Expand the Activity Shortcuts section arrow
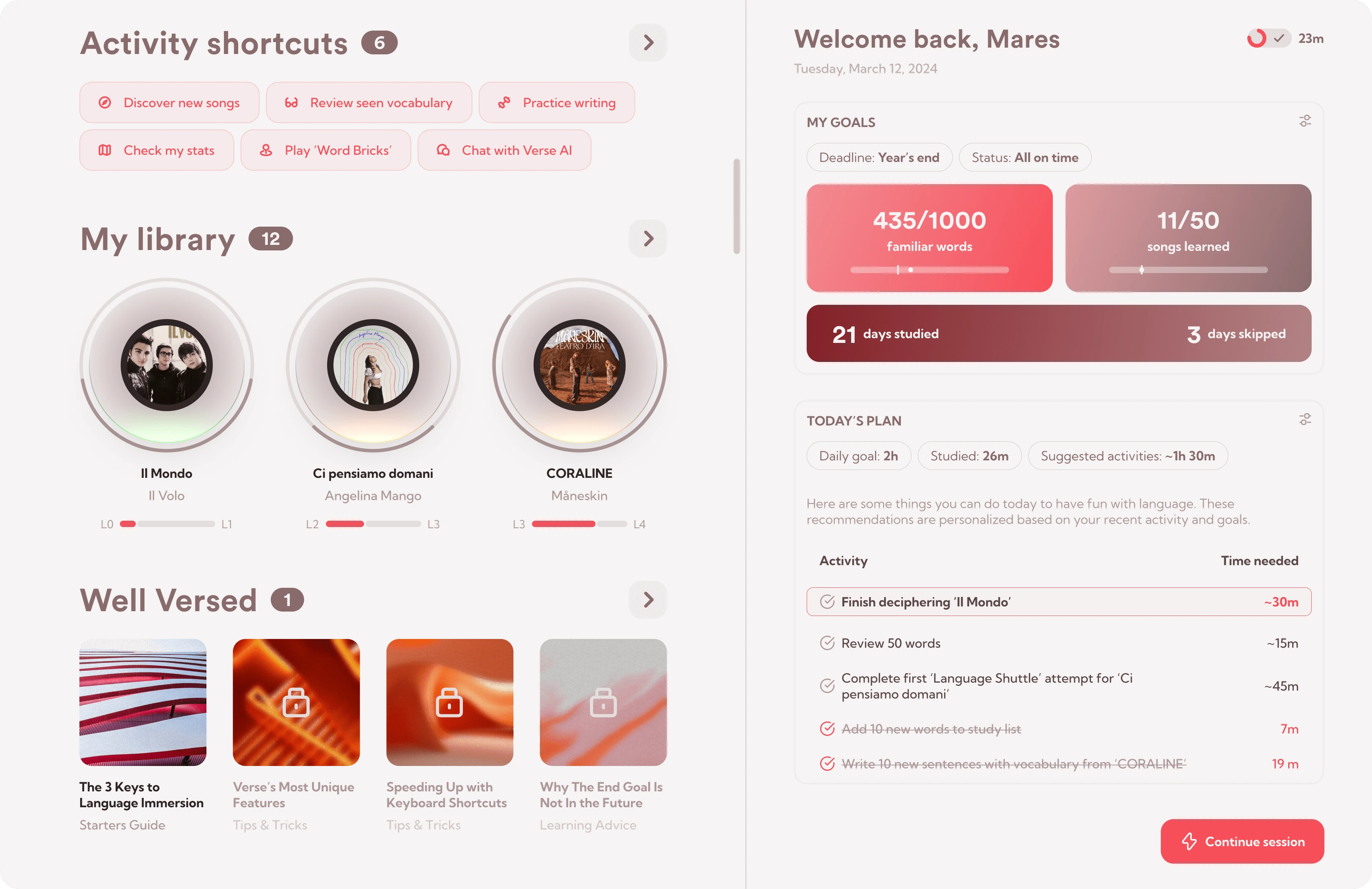The image size is (1372, 889). (x=648, y=42)
